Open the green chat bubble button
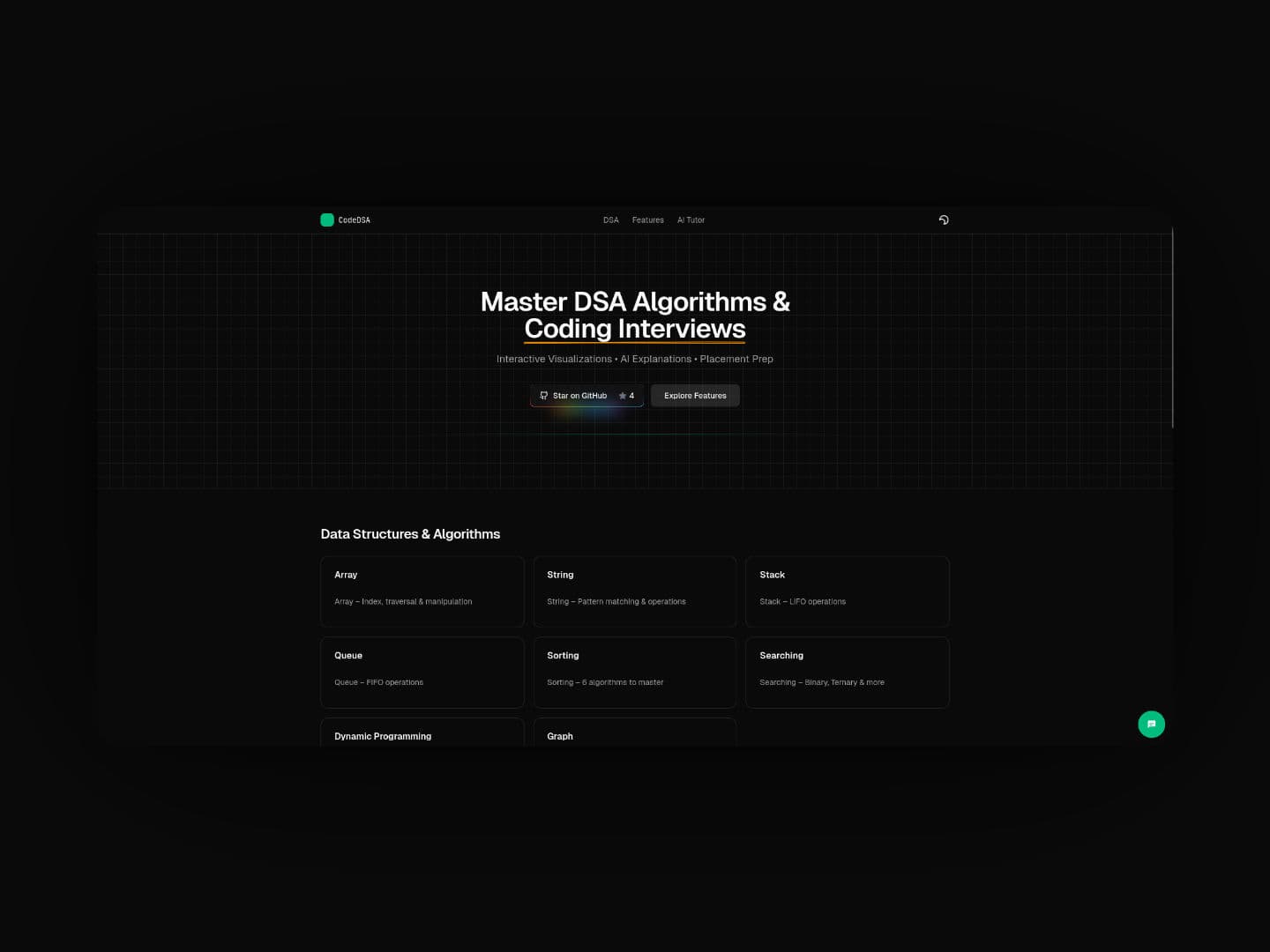The width and height of the screenshot is (1270, 952). point(1151,725)
